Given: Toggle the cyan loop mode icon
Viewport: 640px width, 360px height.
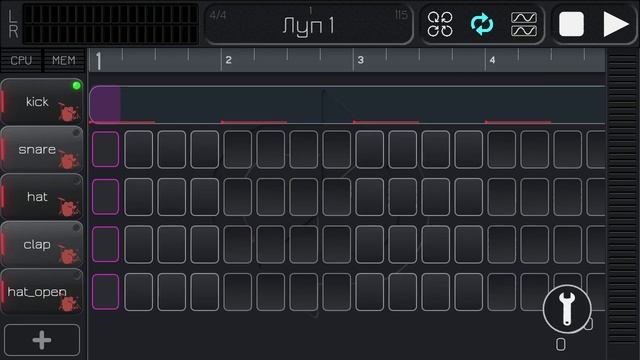Looking at the screenshot, I should (482, 24).
